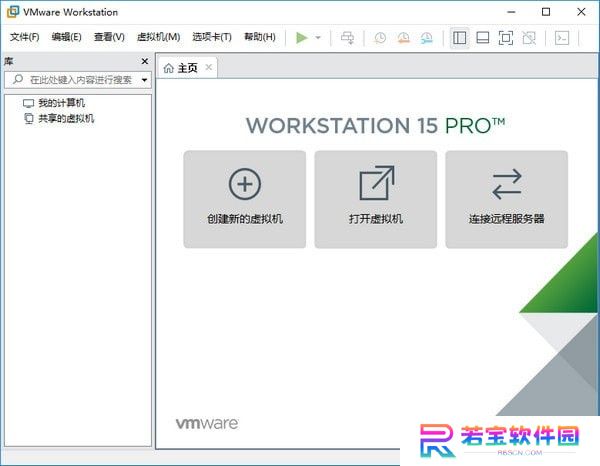Click the 打开虚拟机 tile
Viewport: 600px width, 466px height.
tap(376, 199)
